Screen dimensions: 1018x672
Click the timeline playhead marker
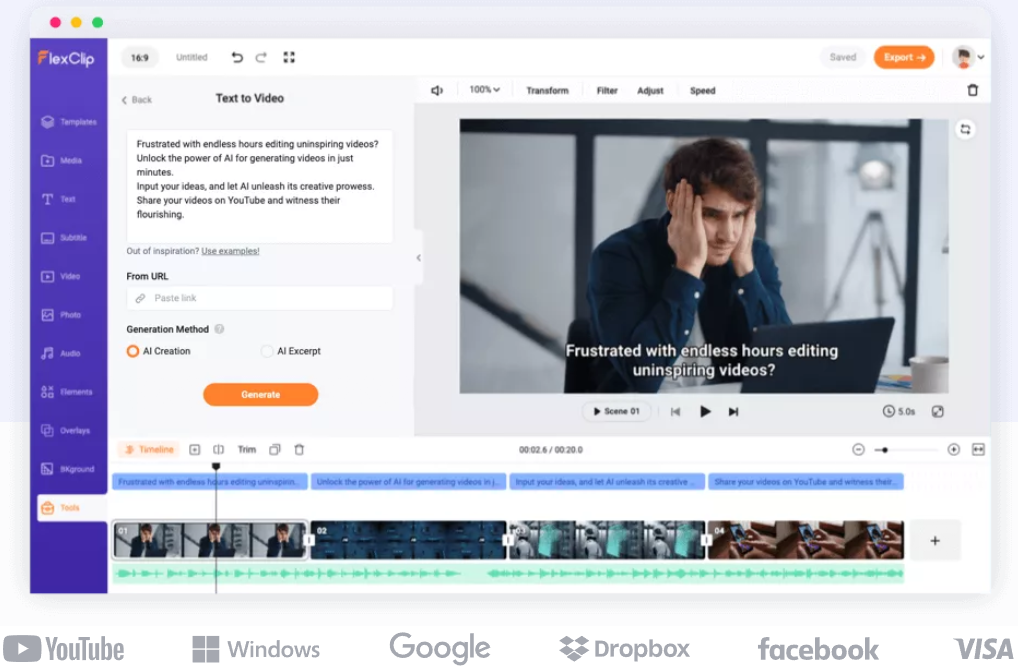pyautogui.click(x=216, y=466)
